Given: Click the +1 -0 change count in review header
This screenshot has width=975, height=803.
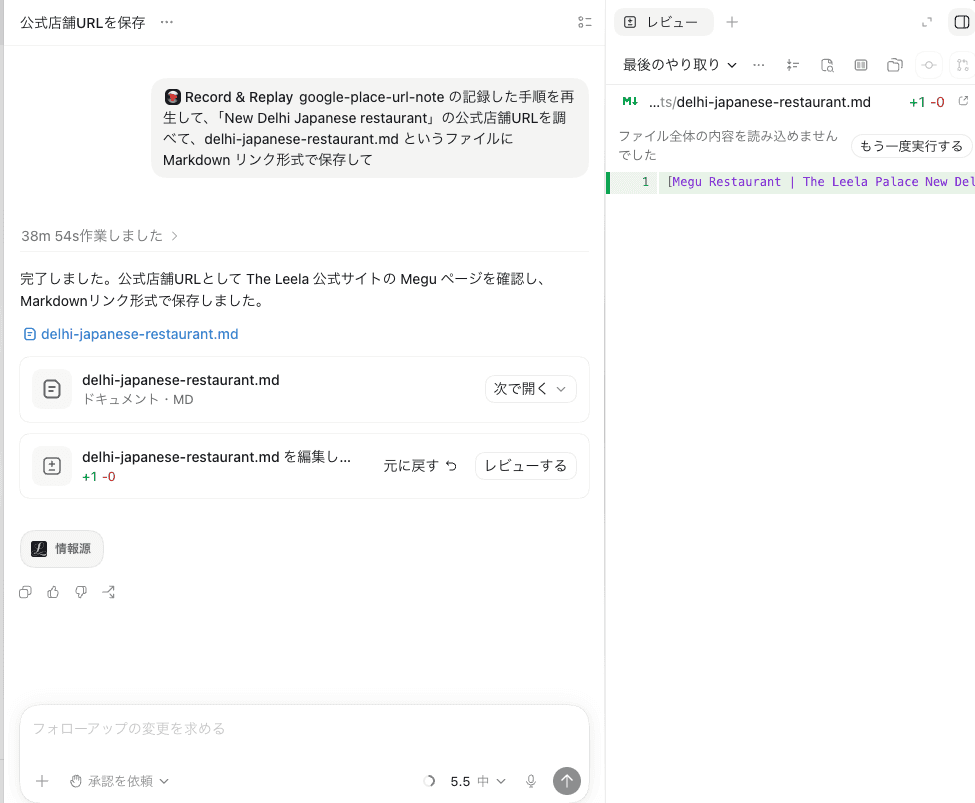Looking at the screenshot, I should coord(926,102).
